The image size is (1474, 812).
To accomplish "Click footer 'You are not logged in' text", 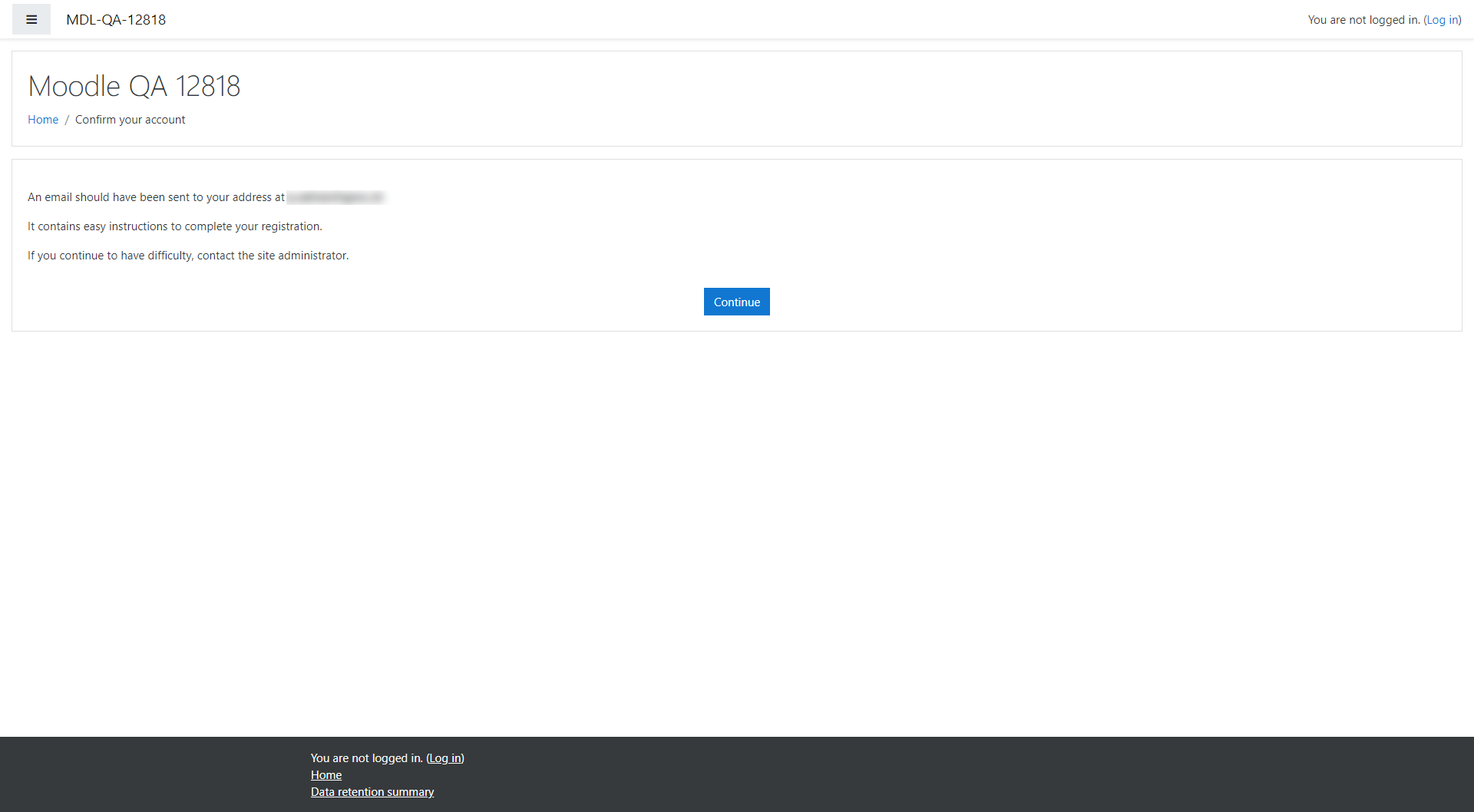I will (x=367, y=758).
